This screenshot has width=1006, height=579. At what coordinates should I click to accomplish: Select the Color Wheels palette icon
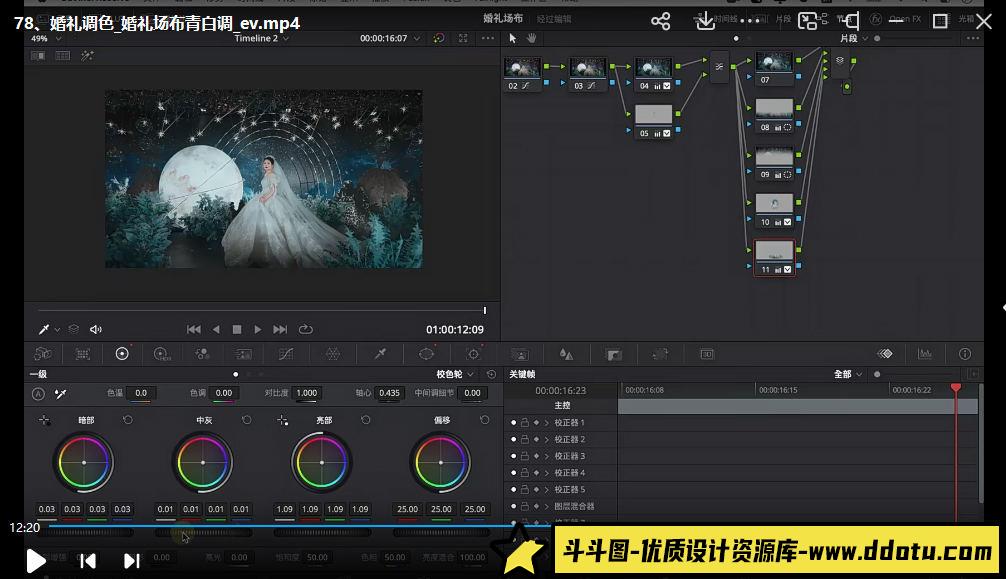tap(122, 354)
